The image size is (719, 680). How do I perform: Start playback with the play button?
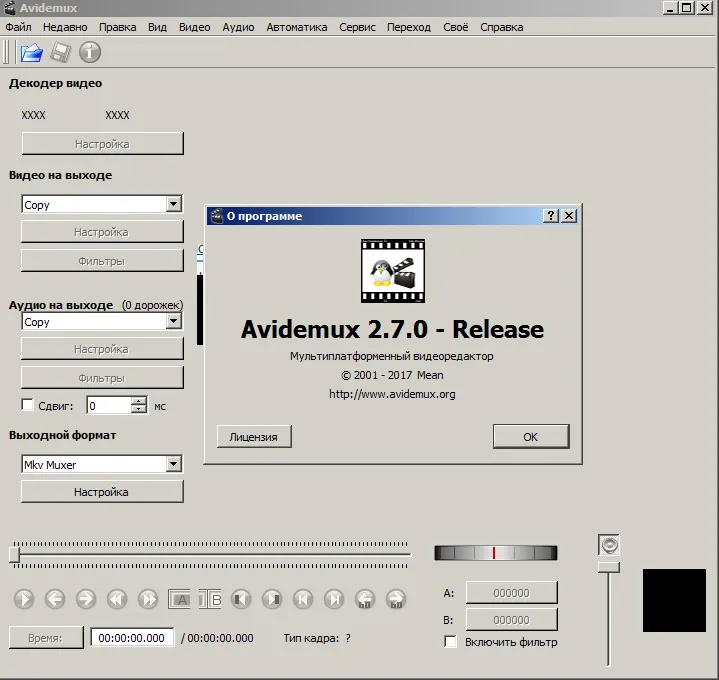pos(24,599)
